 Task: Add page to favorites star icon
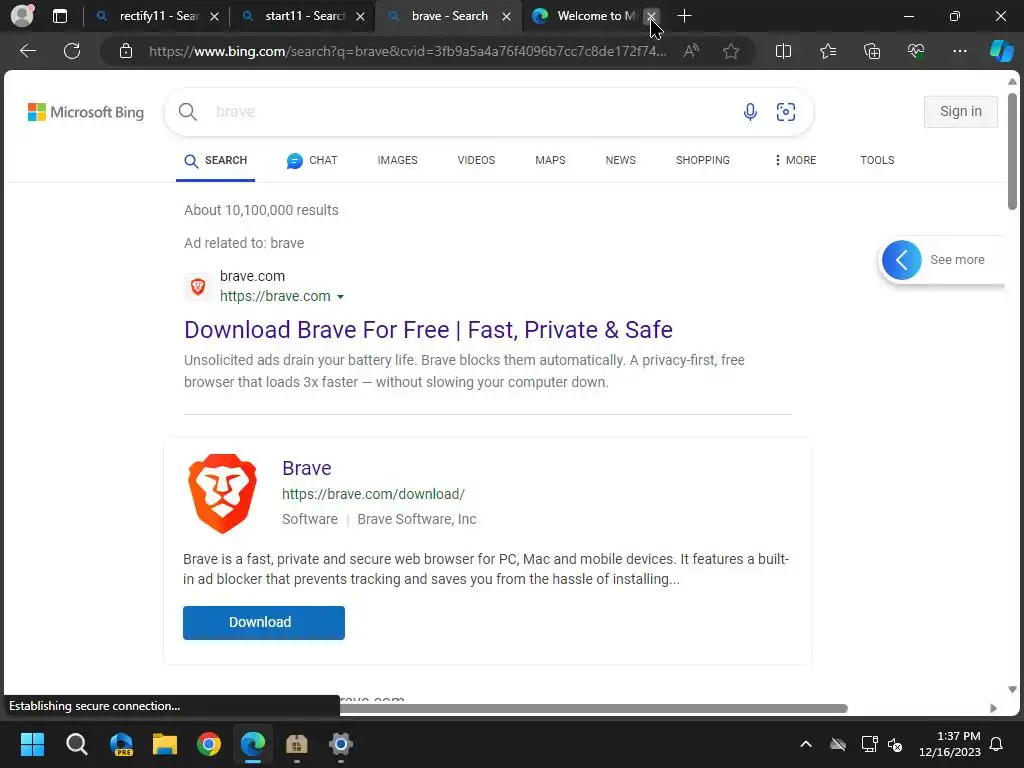[731, 51]
